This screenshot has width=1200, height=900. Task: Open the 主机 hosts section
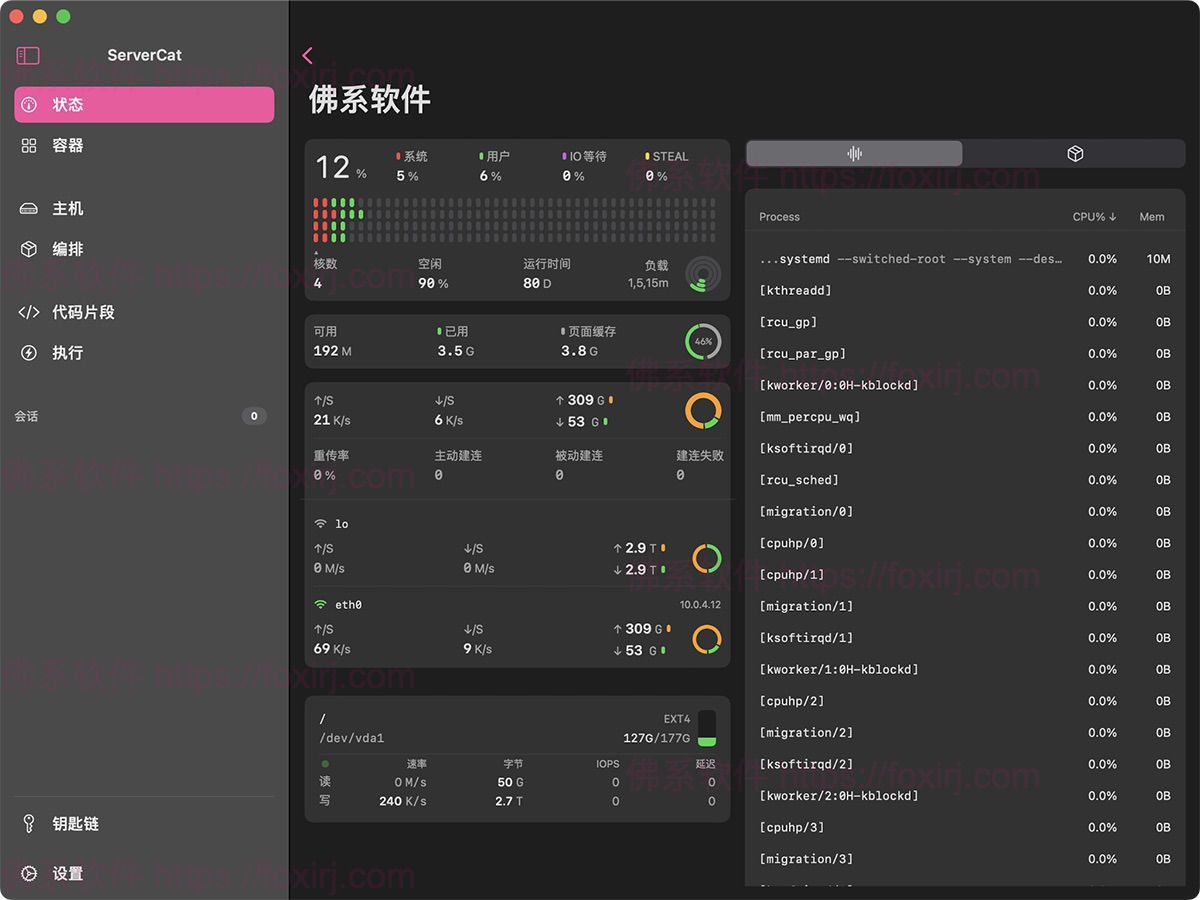pos(68,209)
